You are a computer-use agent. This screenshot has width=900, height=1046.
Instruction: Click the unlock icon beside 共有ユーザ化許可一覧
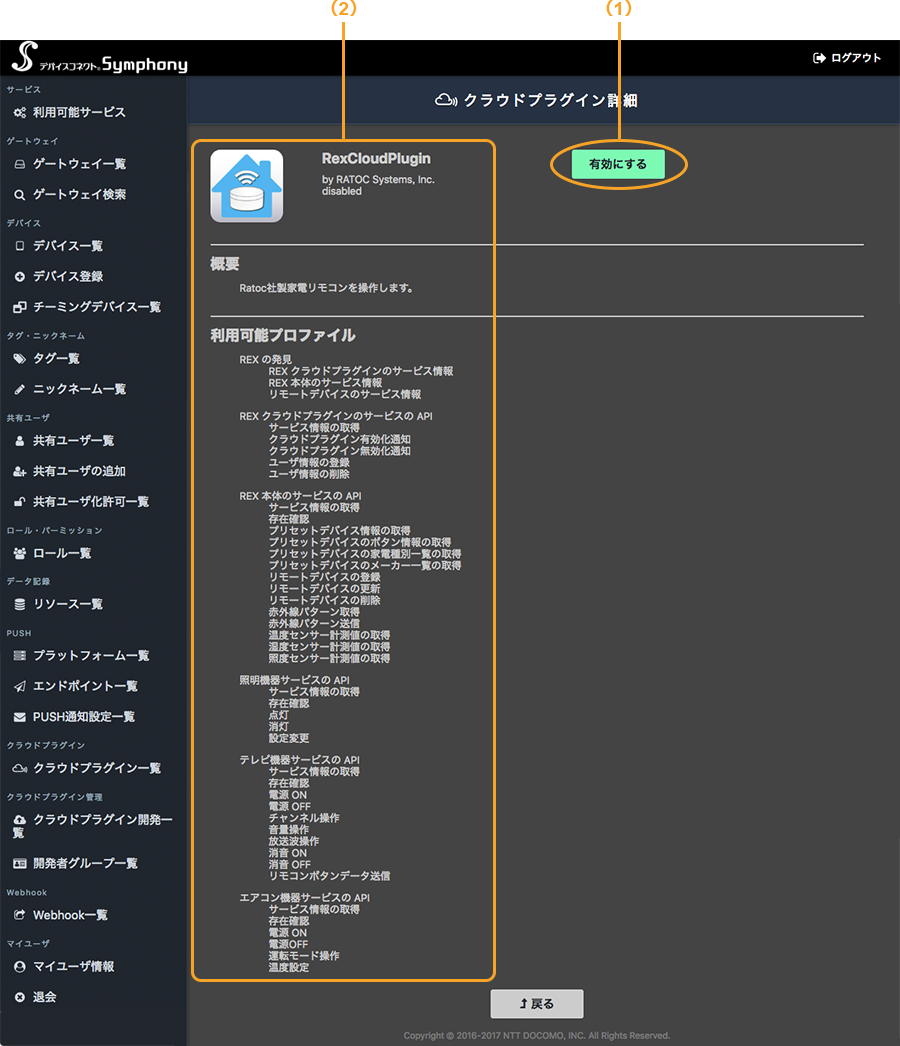20,502
